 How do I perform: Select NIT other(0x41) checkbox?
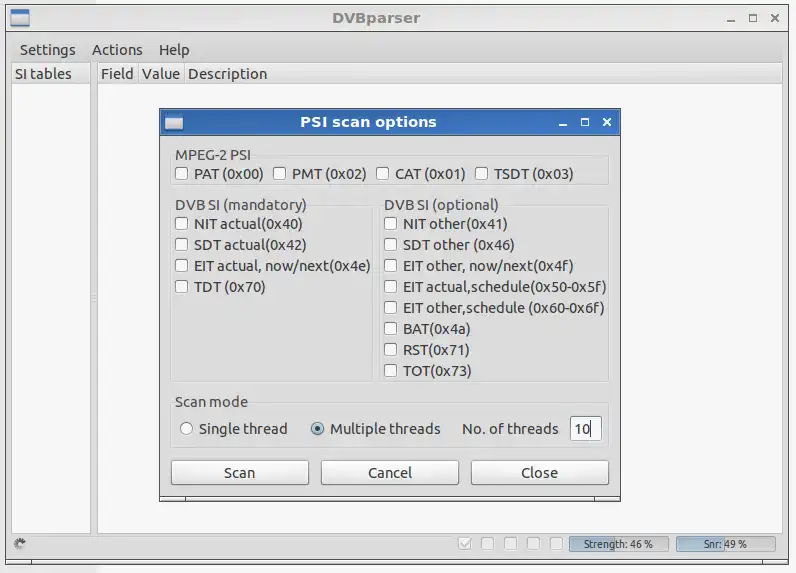[390, 223]
